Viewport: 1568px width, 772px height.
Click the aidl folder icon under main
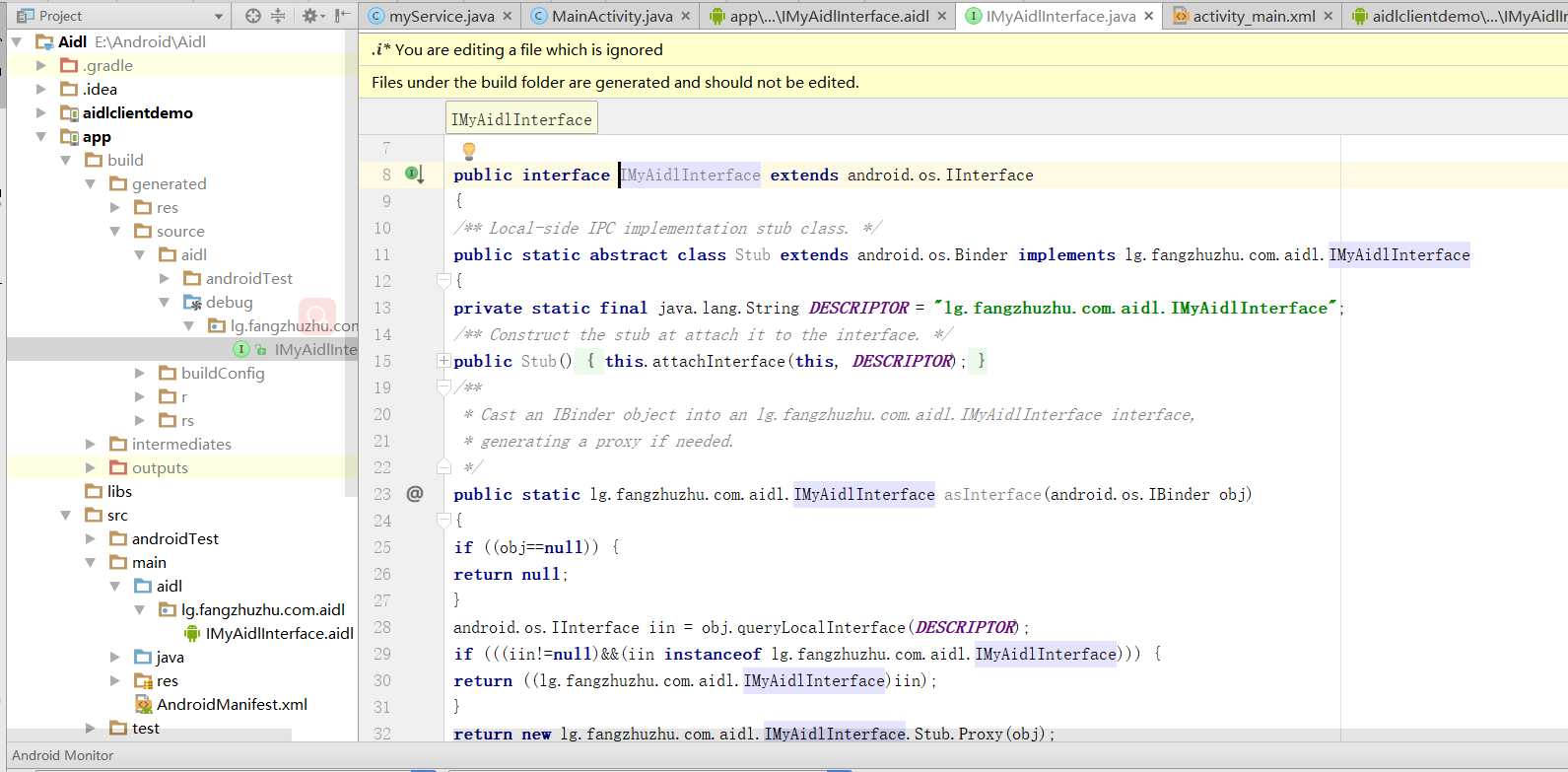point(143,586)
